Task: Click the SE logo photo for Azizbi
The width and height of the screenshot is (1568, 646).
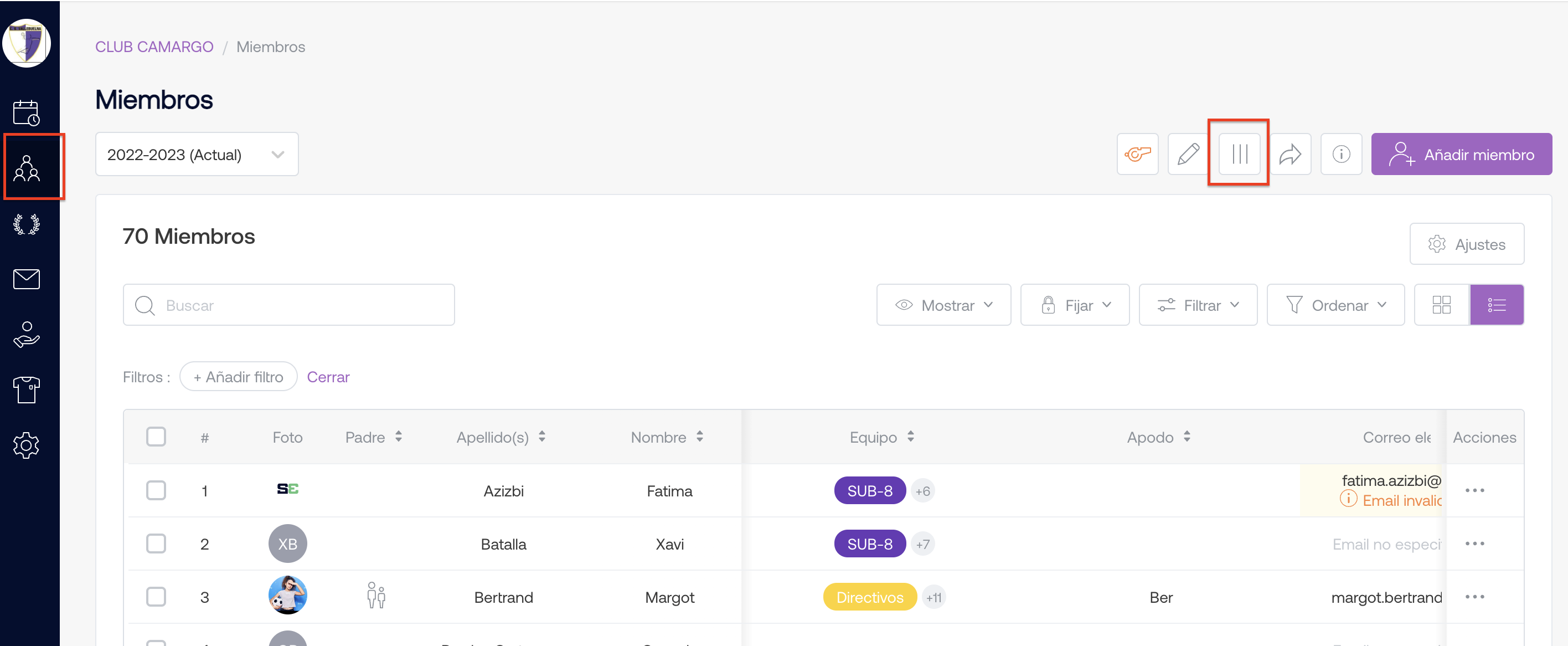Action: [288, 489]
